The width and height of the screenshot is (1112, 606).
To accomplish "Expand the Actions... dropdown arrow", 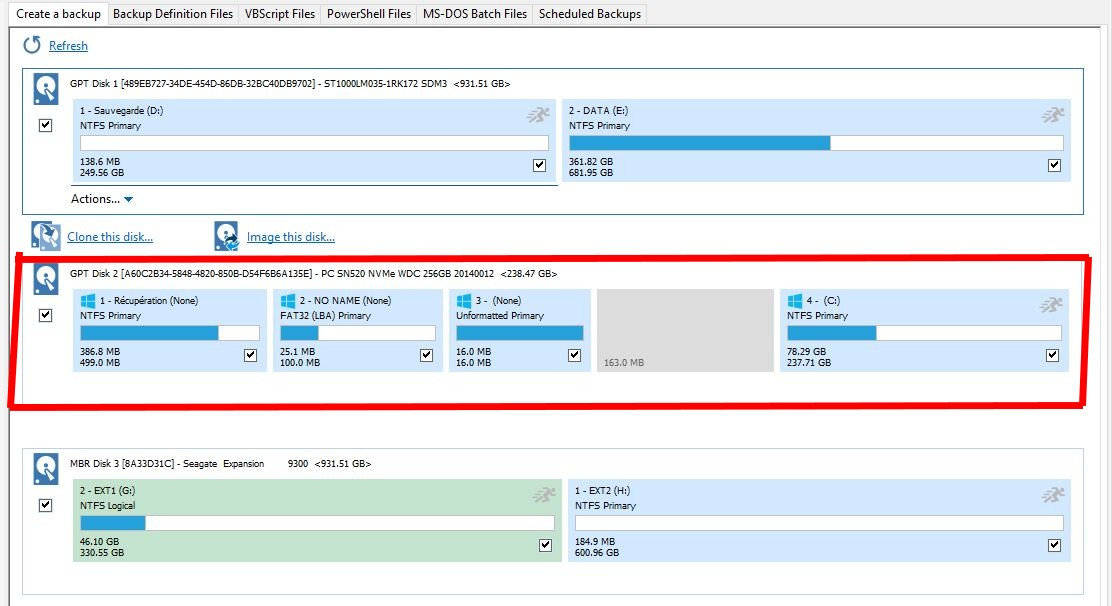I will tap(128, 200).
